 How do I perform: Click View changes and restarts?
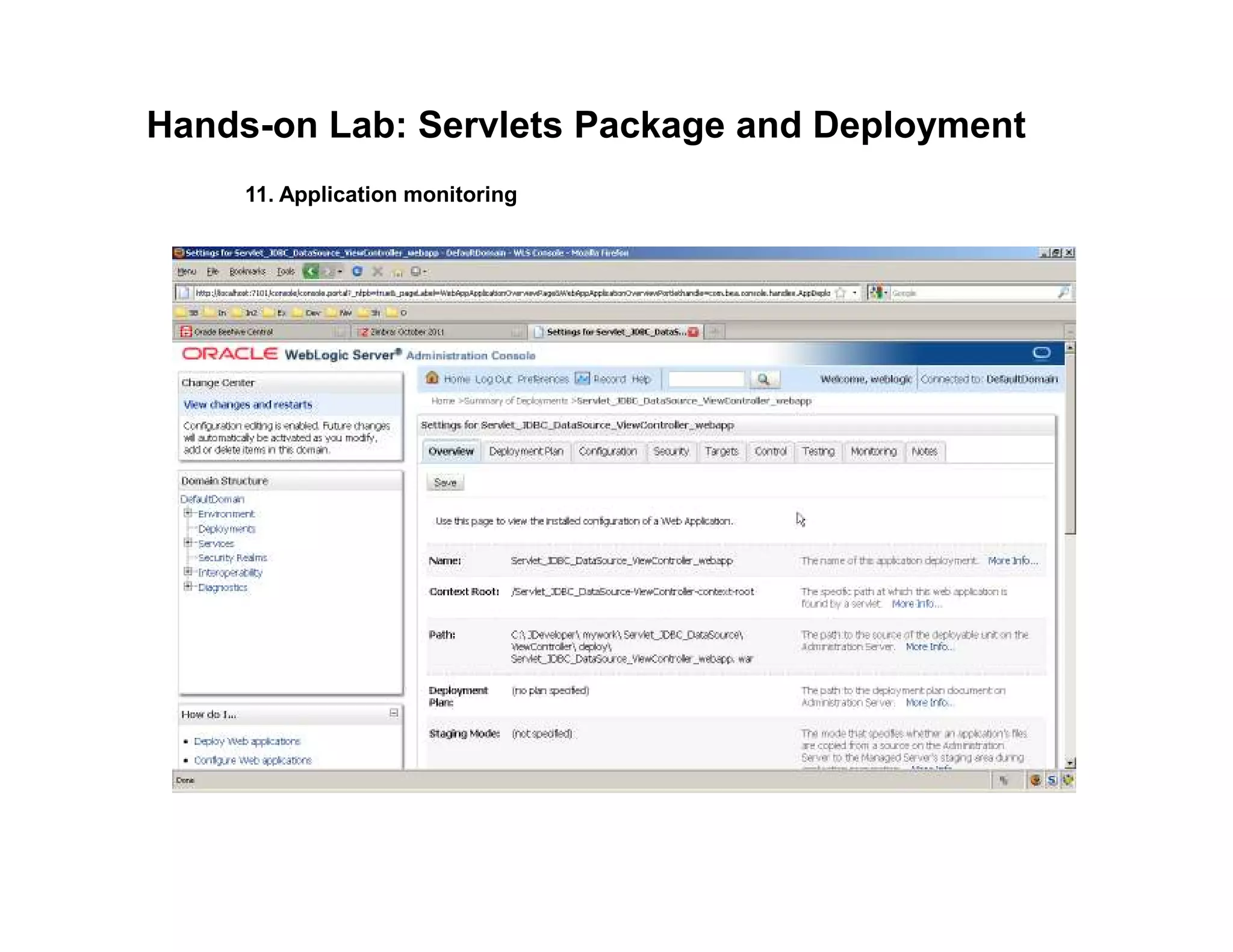(x=247, y=404)
